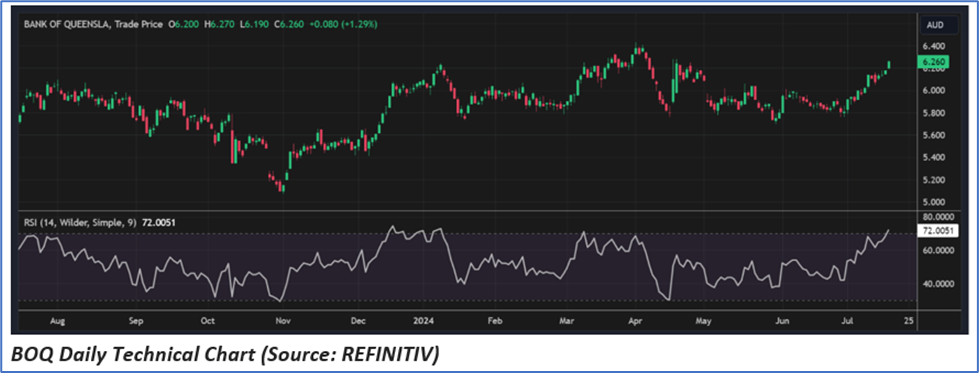Viewport: 979px width, 373px height.
Task: Click the 5.400 price axis label
Action: 935,157
